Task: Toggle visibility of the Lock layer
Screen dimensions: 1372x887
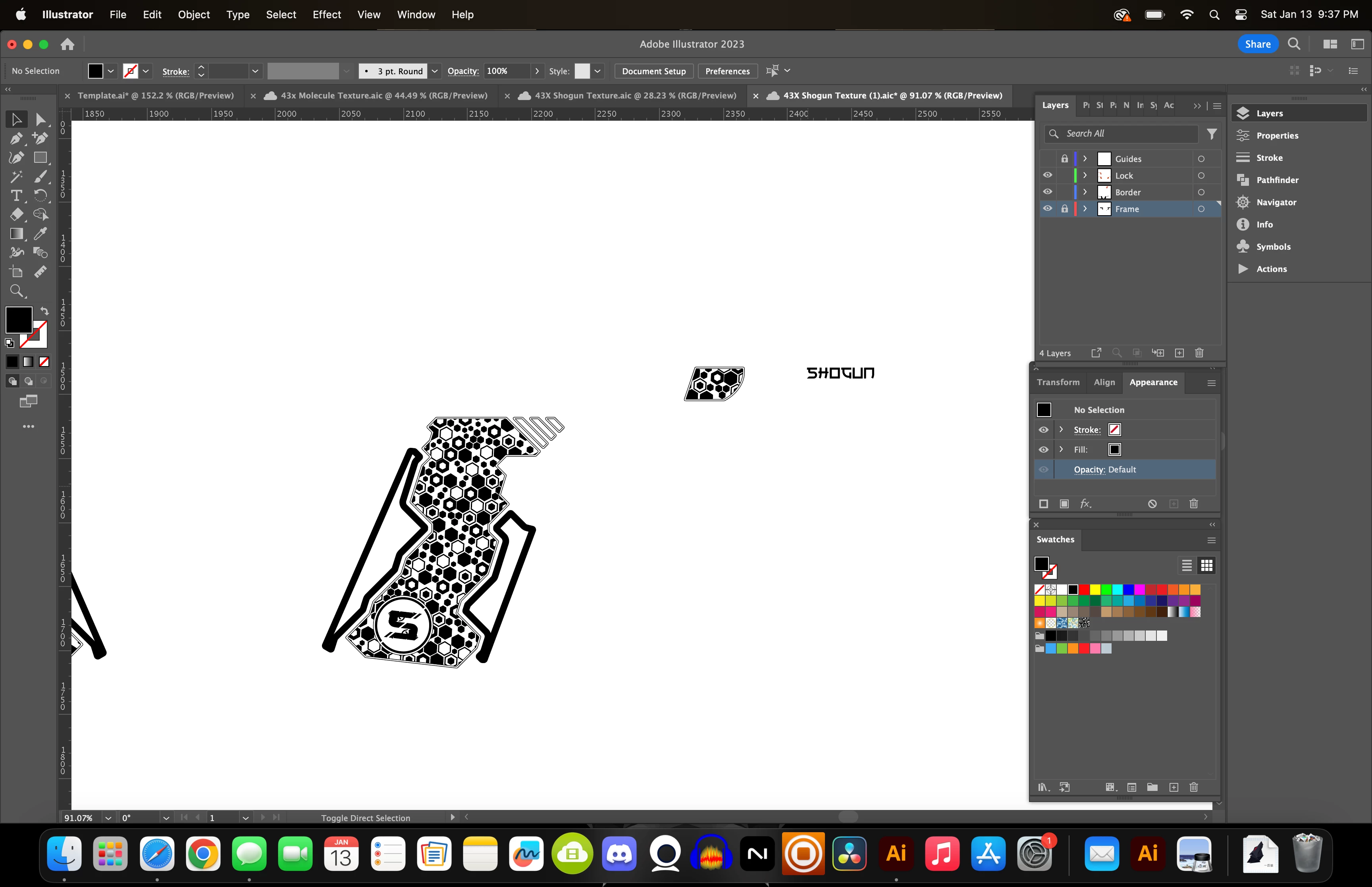Action: click(1047, 175)
